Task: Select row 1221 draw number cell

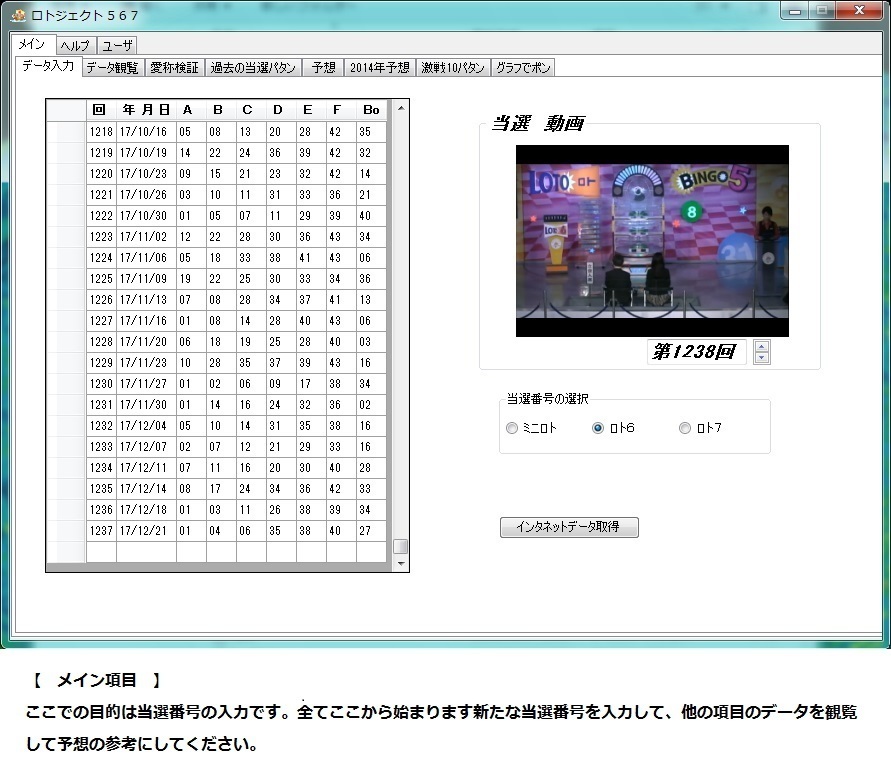Action: pos(101,195)
